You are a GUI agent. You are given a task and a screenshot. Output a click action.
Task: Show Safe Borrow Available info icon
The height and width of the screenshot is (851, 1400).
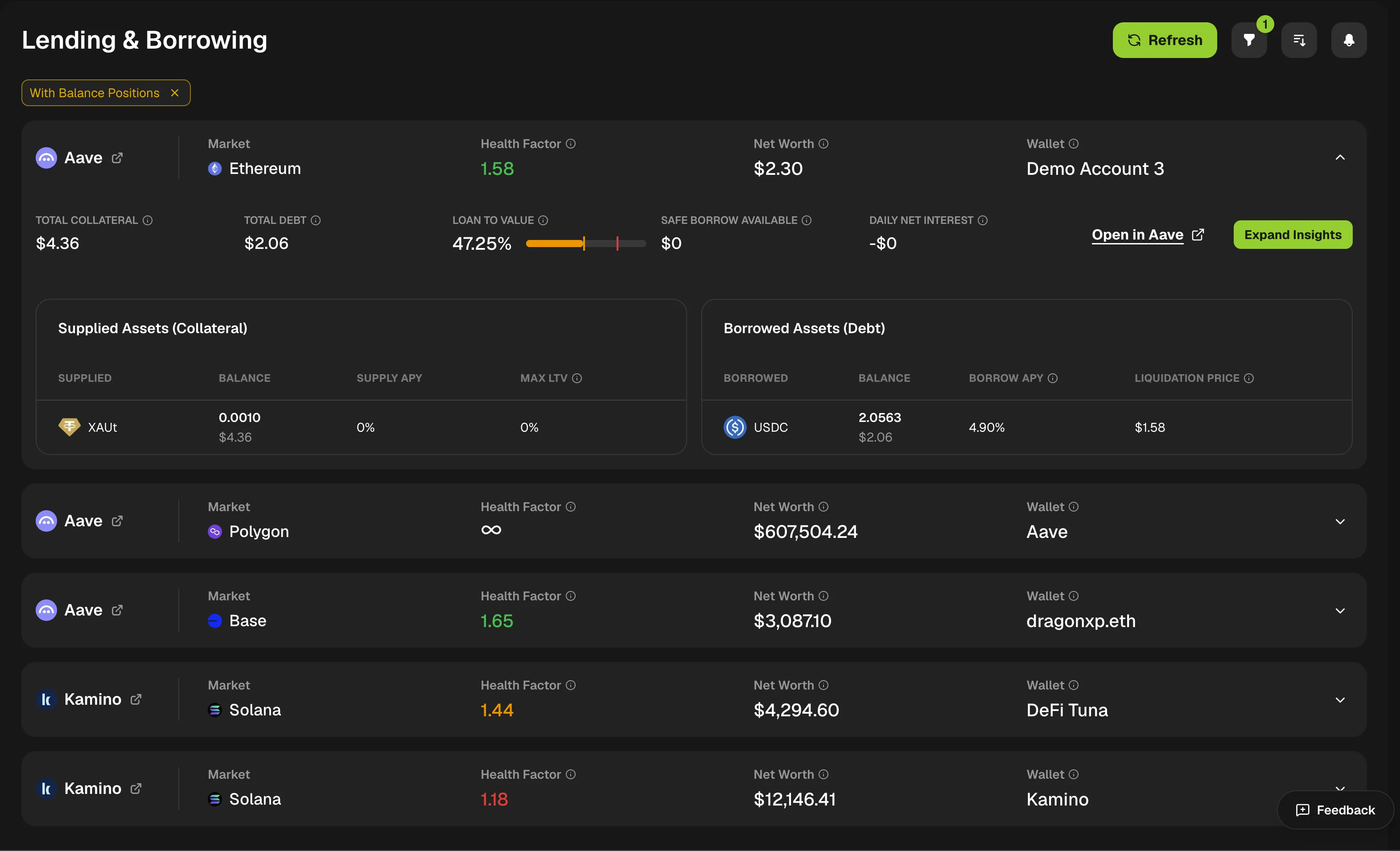coord(807,220)
